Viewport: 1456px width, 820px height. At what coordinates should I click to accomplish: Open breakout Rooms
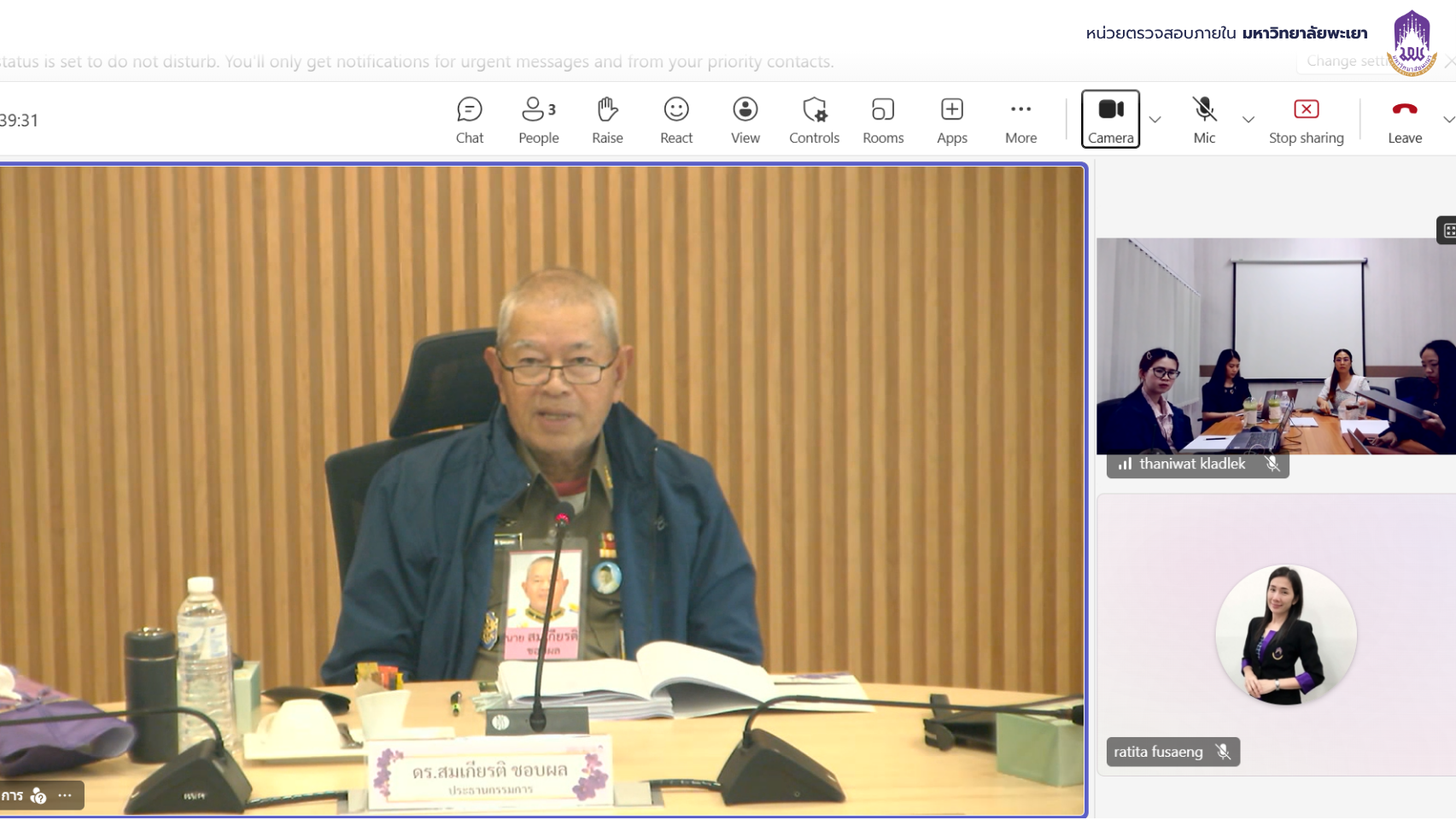pyautogui.click(x=883, y=120)
